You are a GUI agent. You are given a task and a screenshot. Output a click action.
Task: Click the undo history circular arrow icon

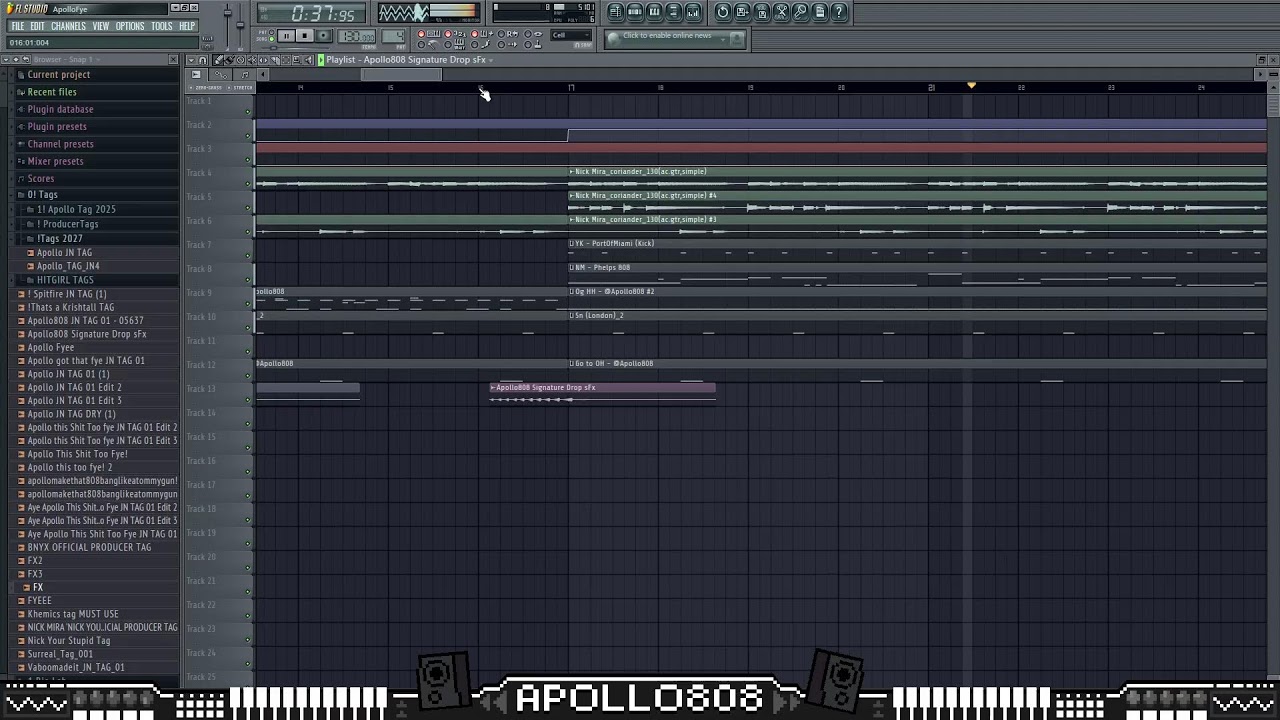click(722, 12)
